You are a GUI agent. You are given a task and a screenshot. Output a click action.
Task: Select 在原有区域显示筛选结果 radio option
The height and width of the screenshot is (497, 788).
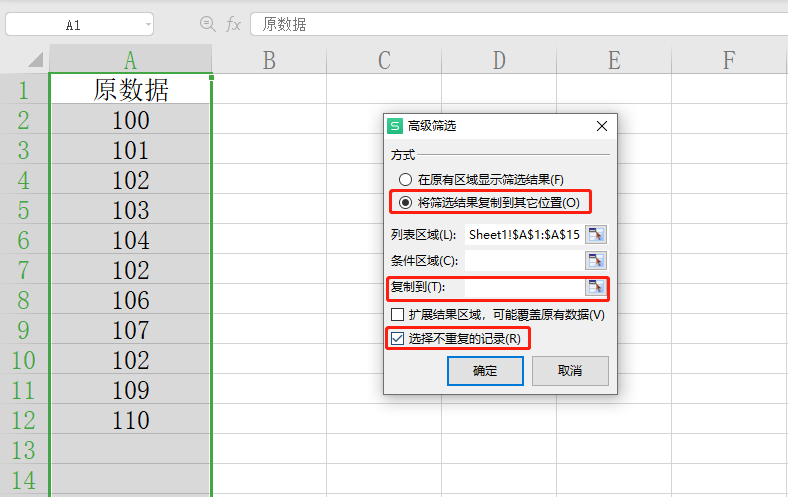(x=405, y=180)
